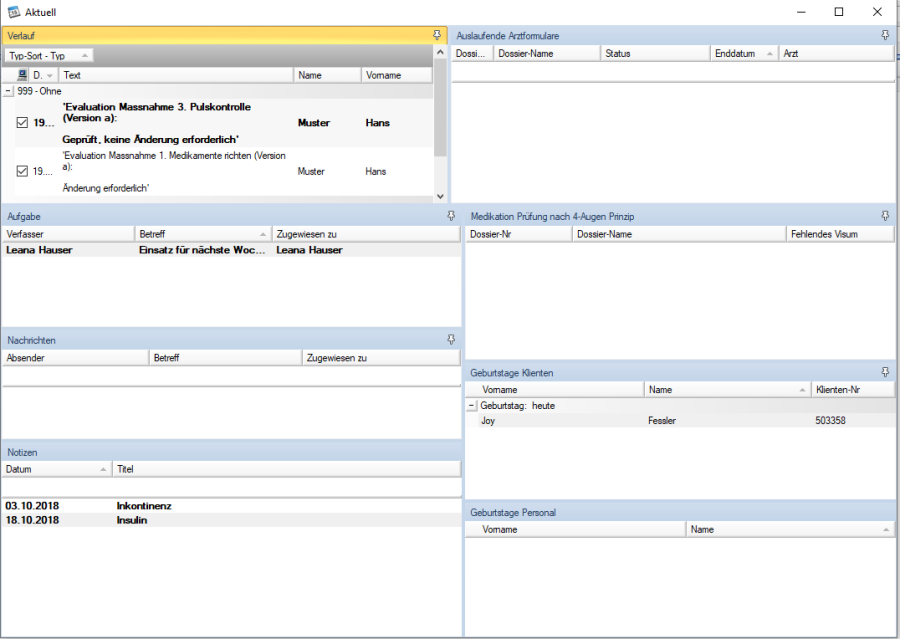The width and height of the screenshot is (900, 639).
Task: Sort Notizen by the Datum column
Action: [x=56, y=468]
